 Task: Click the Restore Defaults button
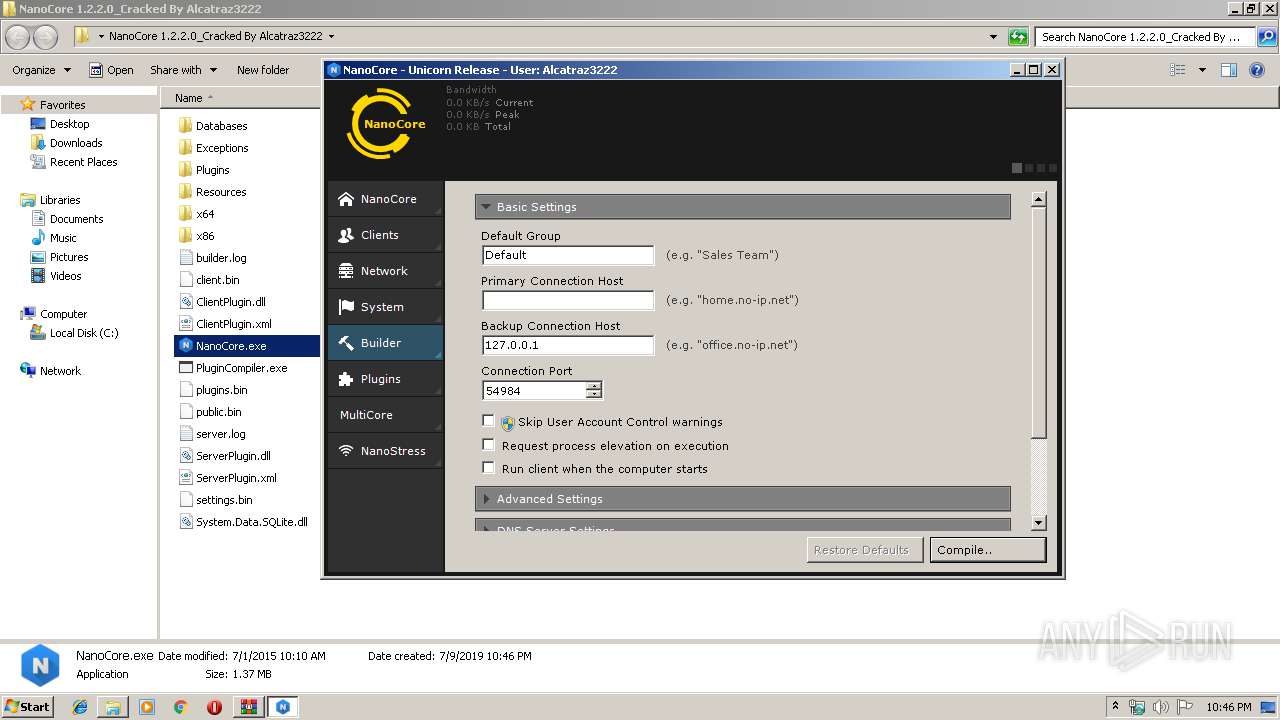(x=865, y=550)
